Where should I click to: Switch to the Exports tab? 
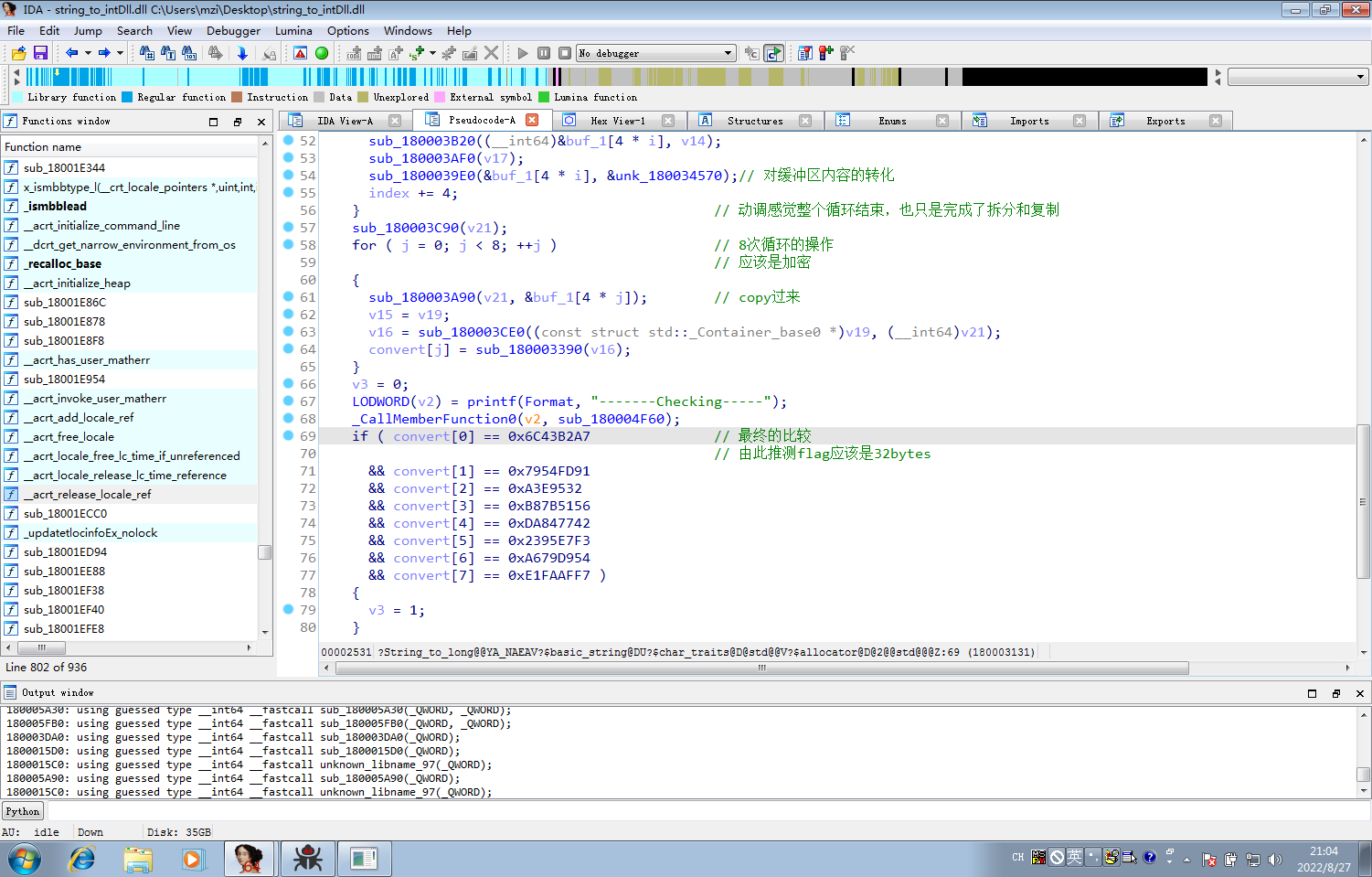pyautogui.click(x=1165, y=121)
